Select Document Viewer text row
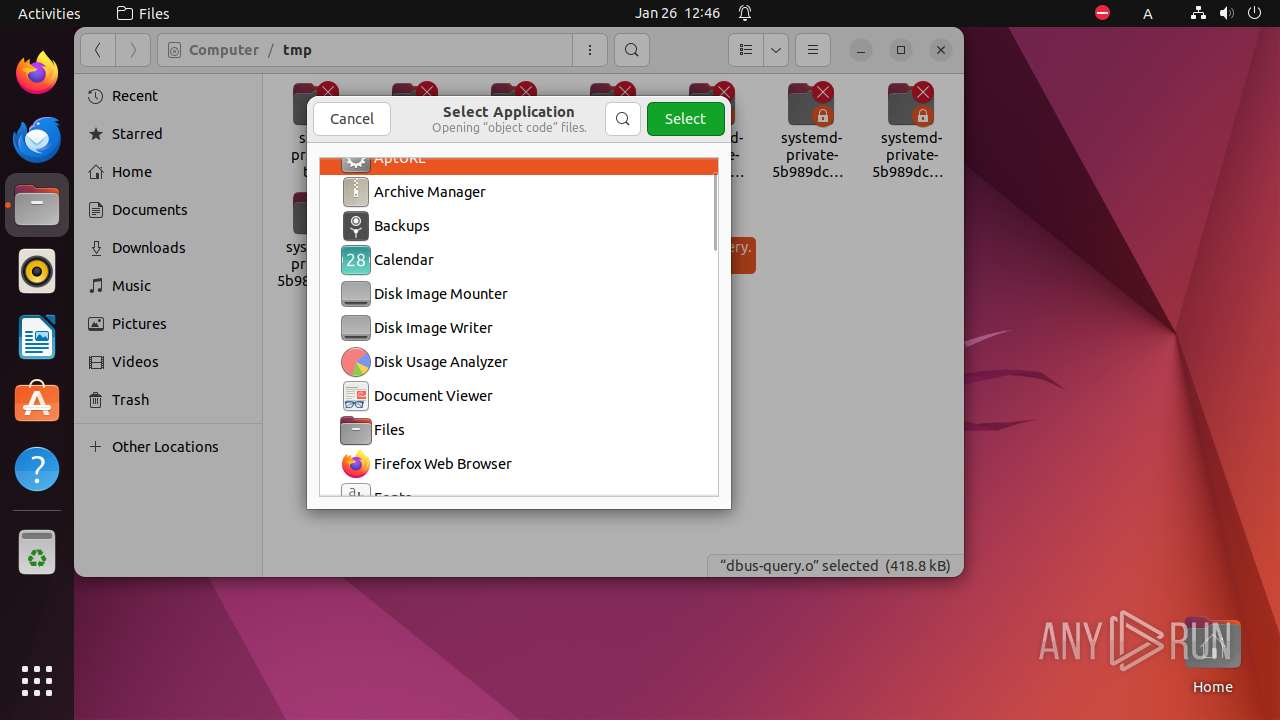Screen dimensions: 1280x720 [x=433, y=396]
